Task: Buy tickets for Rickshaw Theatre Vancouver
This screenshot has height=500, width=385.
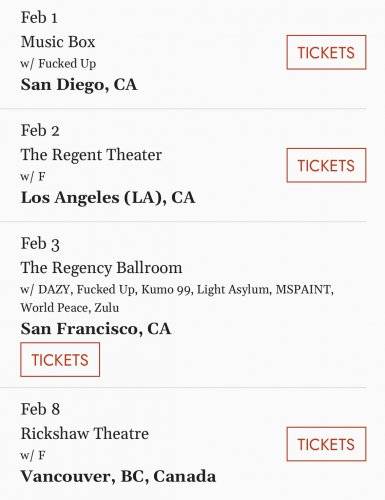Action: [x=326, y=444]
